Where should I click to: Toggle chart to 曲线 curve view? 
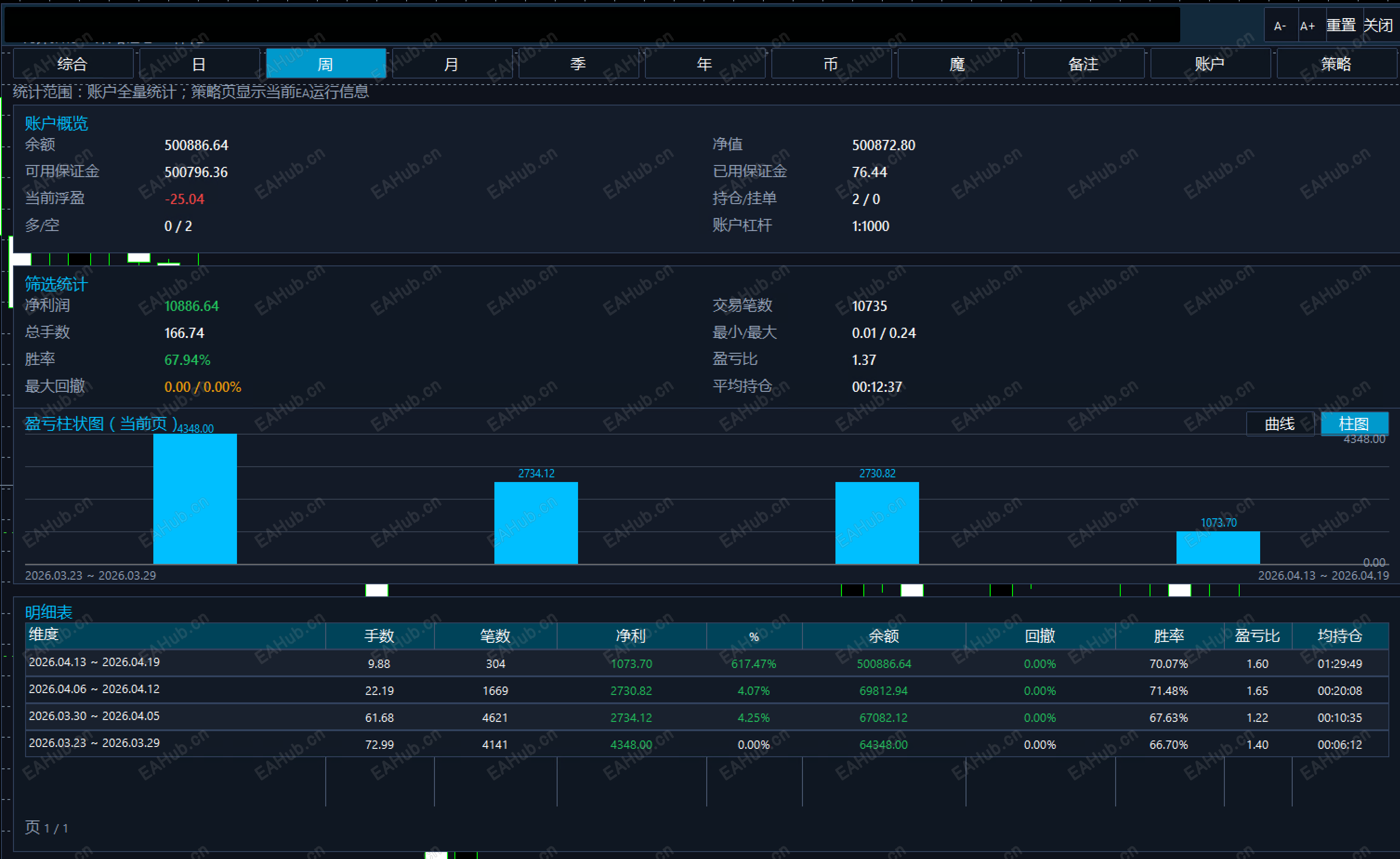(x=1280, y=424)
